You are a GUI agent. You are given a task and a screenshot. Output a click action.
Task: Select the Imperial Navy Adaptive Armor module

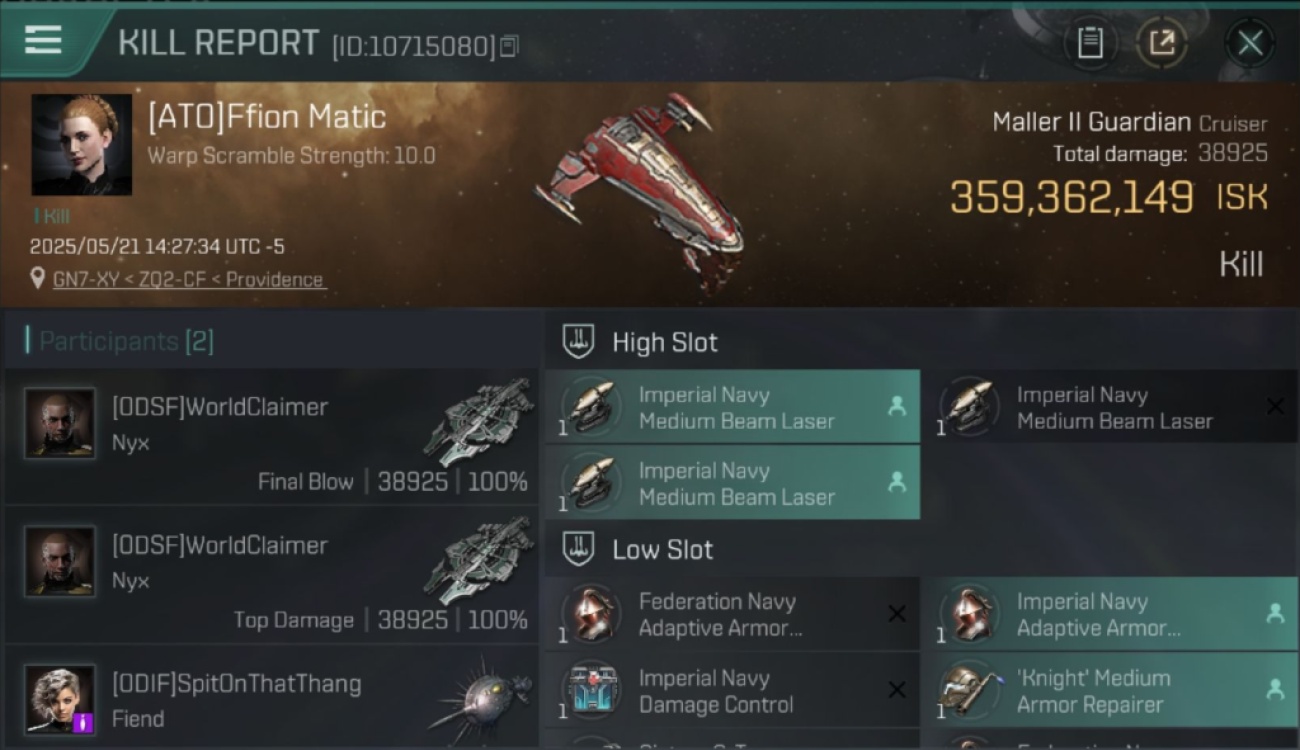click(x=1109, y=614)
